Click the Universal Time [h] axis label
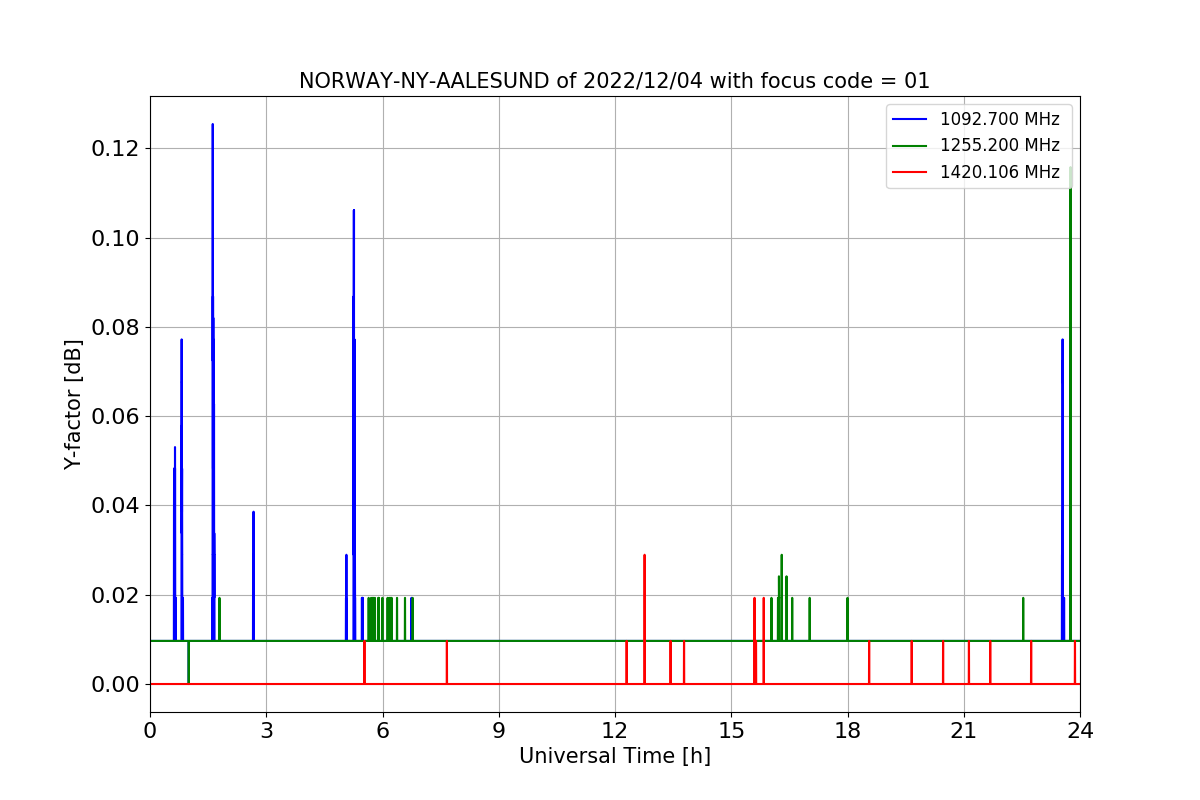 pyautogui.click(x=615, y=756)
